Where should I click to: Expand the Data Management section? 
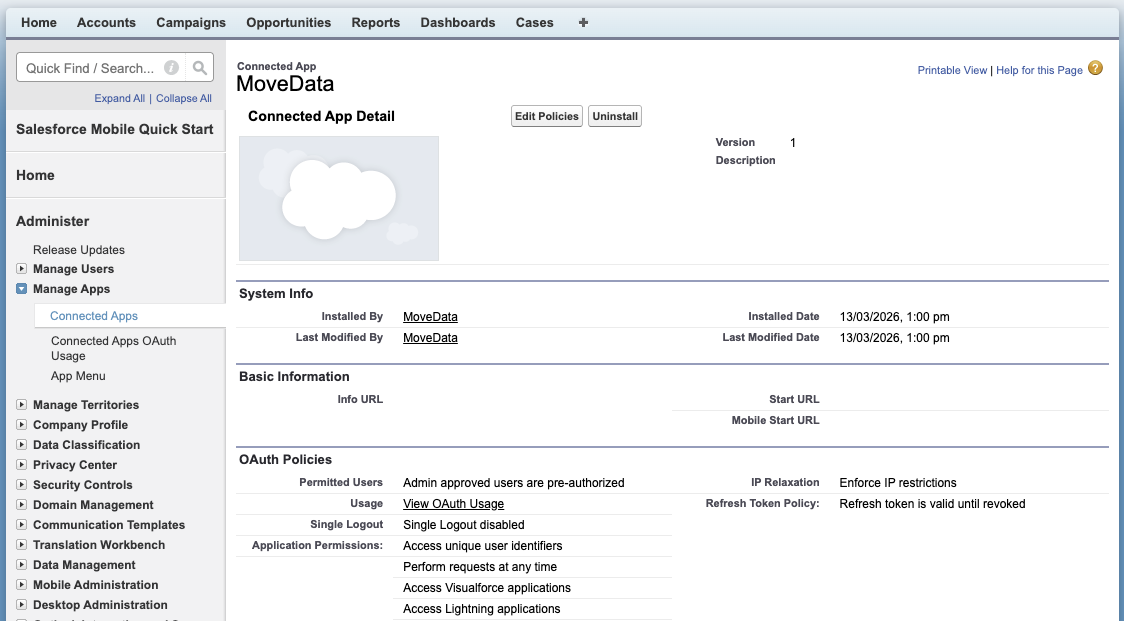(22, 565)
